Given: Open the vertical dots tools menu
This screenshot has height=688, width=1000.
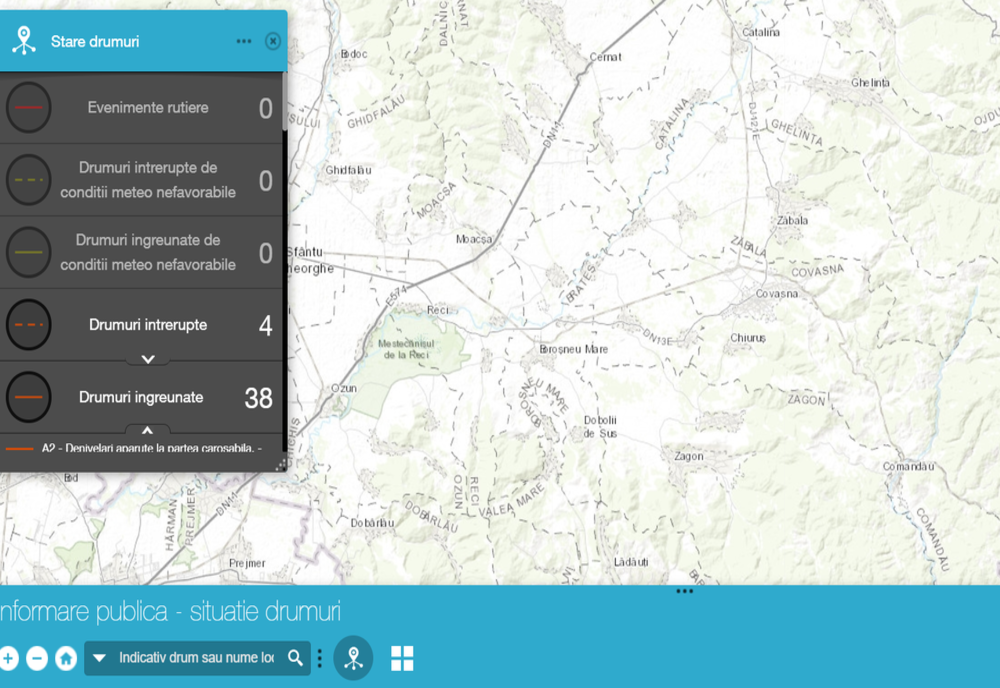Looking at the screenshot, I should coord(318,658).
